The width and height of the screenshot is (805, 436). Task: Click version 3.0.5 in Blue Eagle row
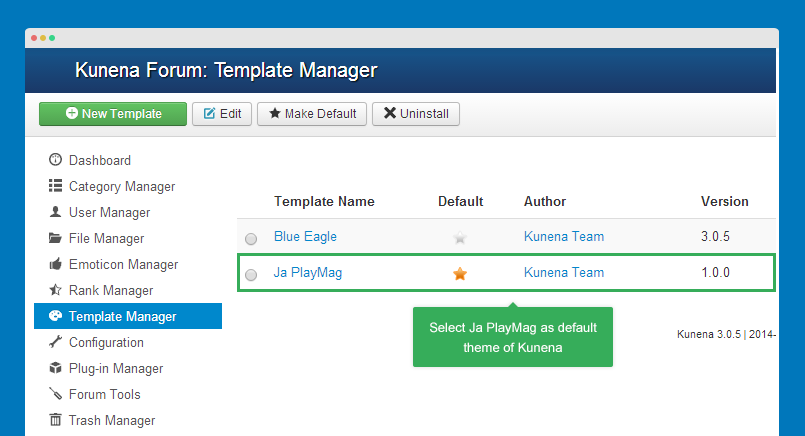715,236
